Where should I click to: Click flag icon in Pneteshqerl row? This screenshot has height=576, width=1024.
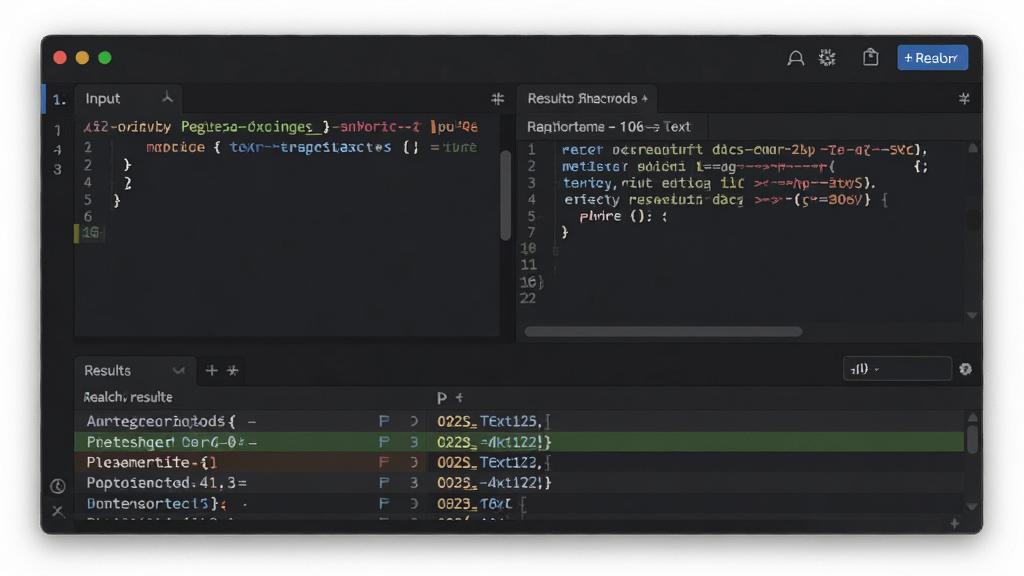(x=384, y=442)
